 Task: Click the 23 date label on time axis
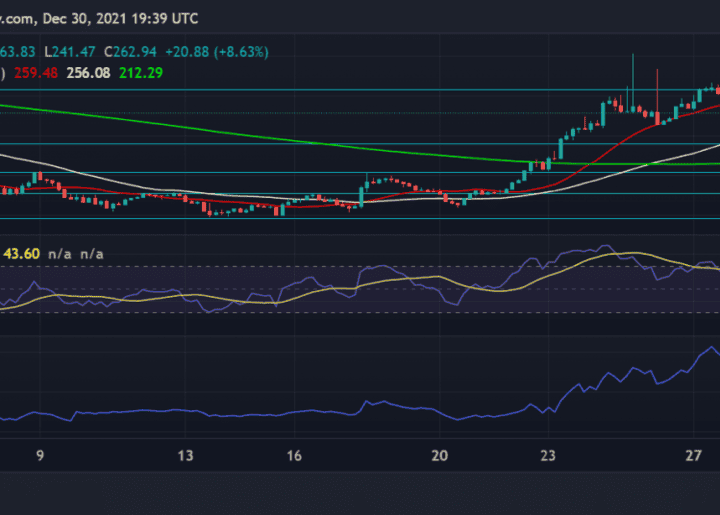547,456
